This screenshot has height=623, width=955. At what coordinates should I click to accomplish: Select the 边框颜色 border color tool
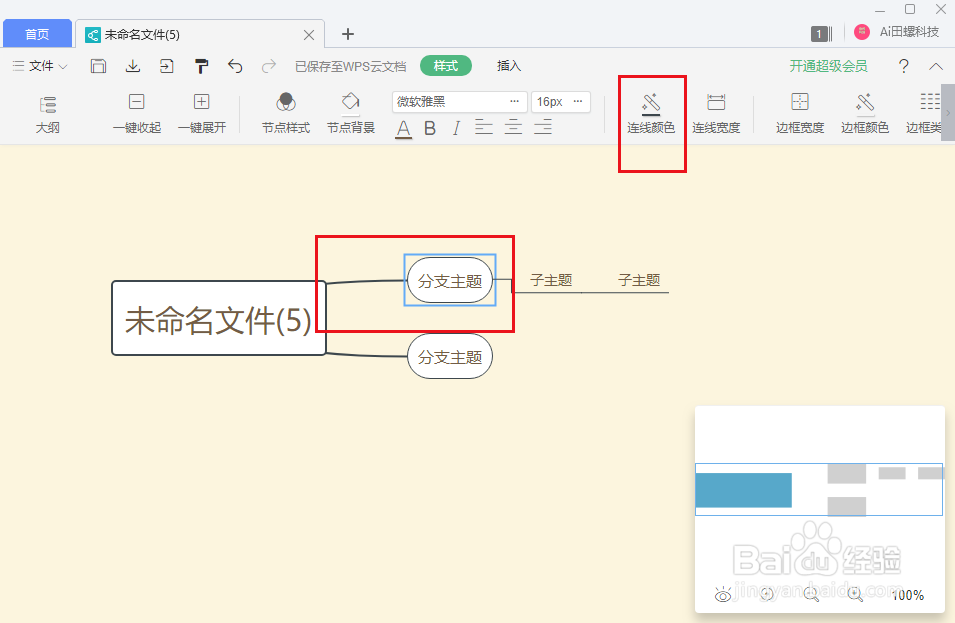coord(864,112)
